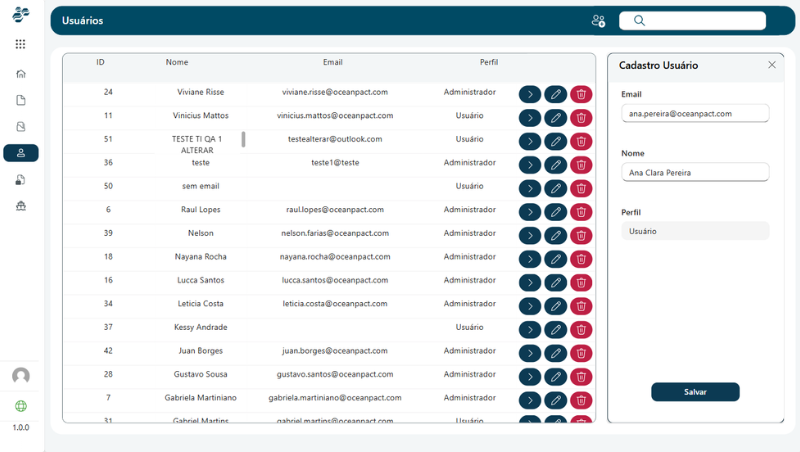Go to the home page icon
This screenshot has width=800, height=452.
point(21,73)
